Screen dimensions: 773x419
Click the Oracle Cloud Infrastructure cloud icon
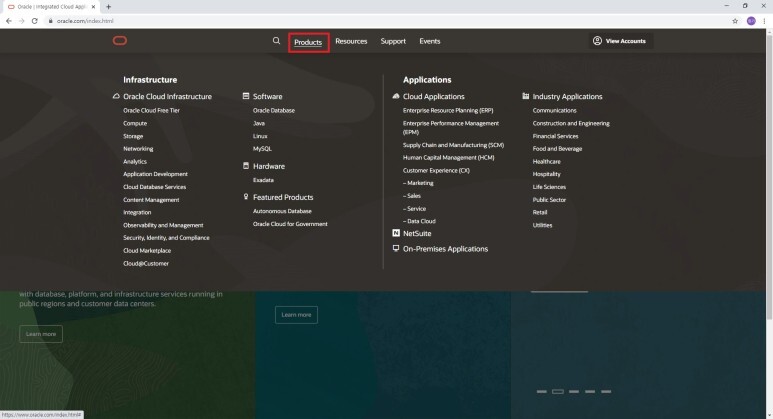pyautogui.click(x=116, y=96)
